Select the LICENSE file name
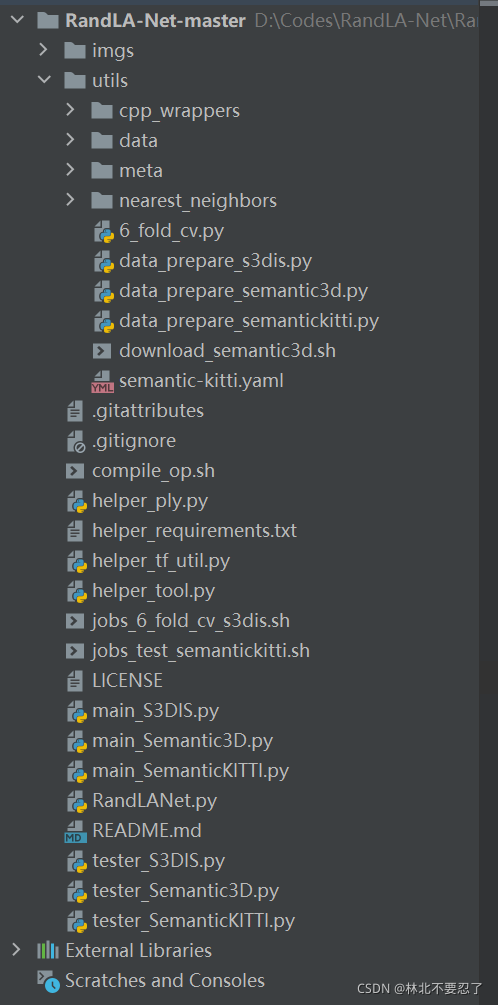The width and height of the screenshot is (498, 1005). click(128, 680)
